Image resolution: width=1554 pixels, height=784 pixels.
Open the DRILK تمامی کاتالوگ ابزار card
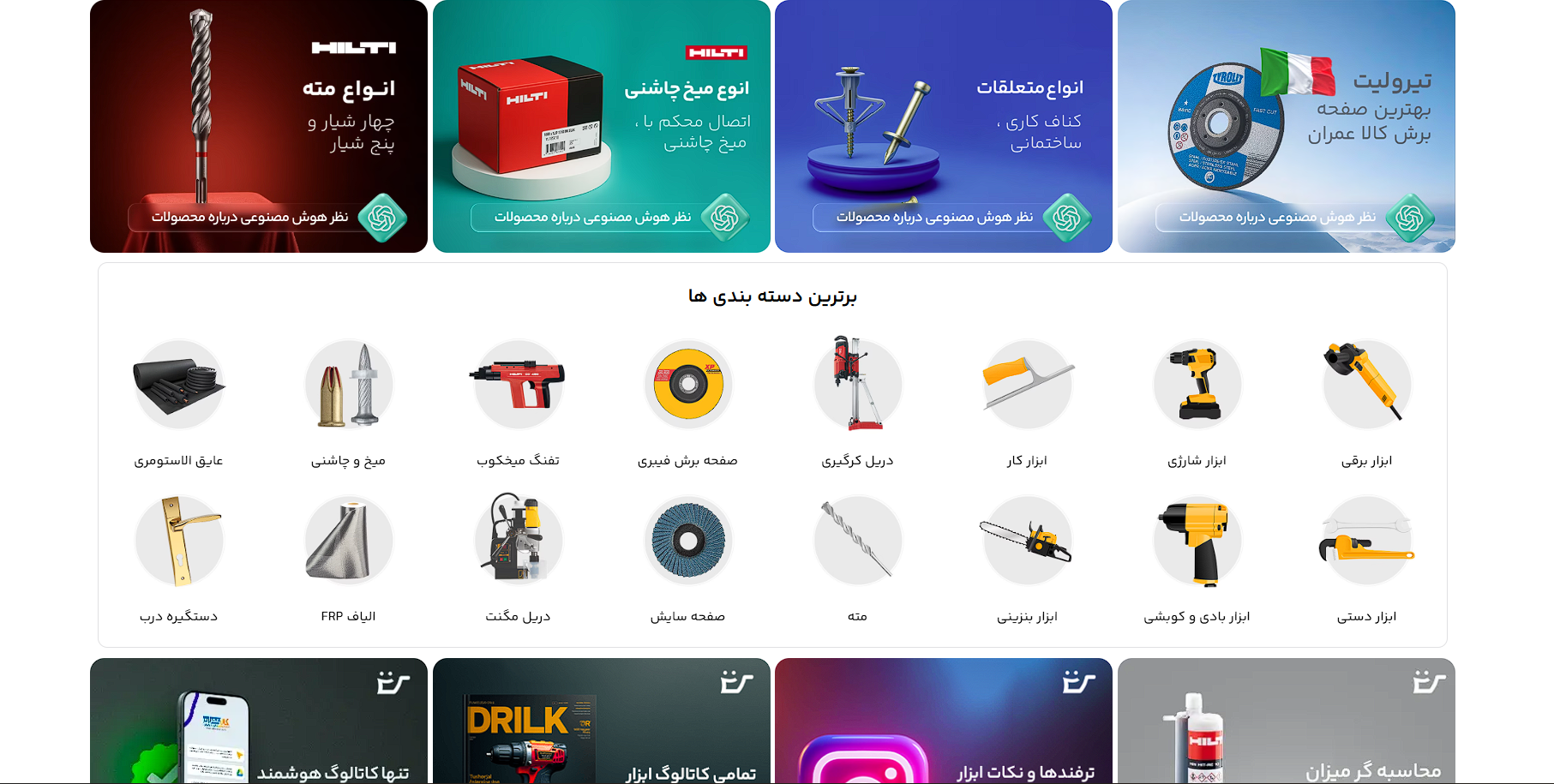[x=602, y=721]
